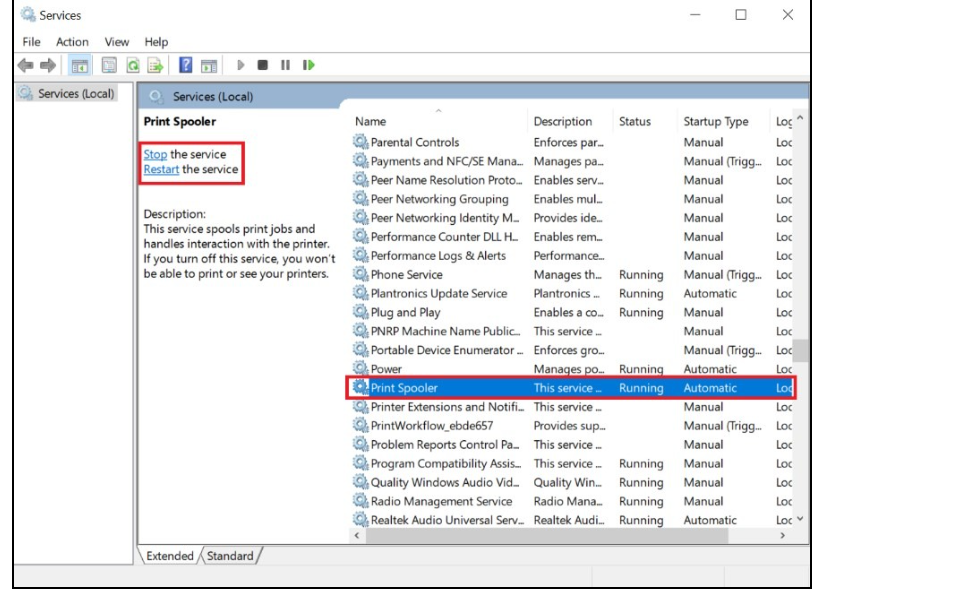Click gear icon beside PrintWorkflow_ebde657

point(361,425)
